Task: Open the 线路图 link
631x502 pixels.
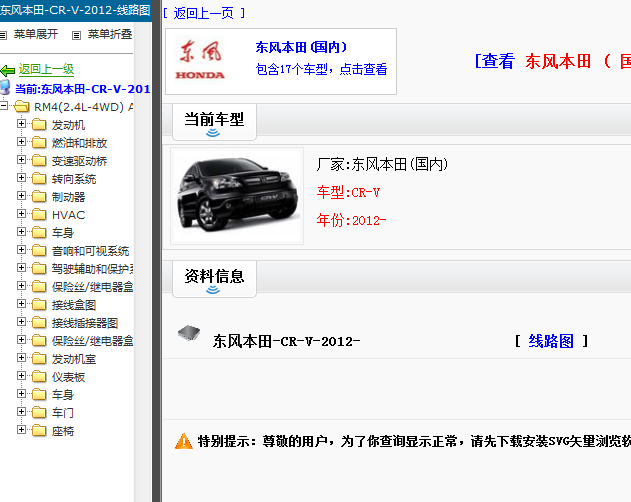Action: (551, 341)
